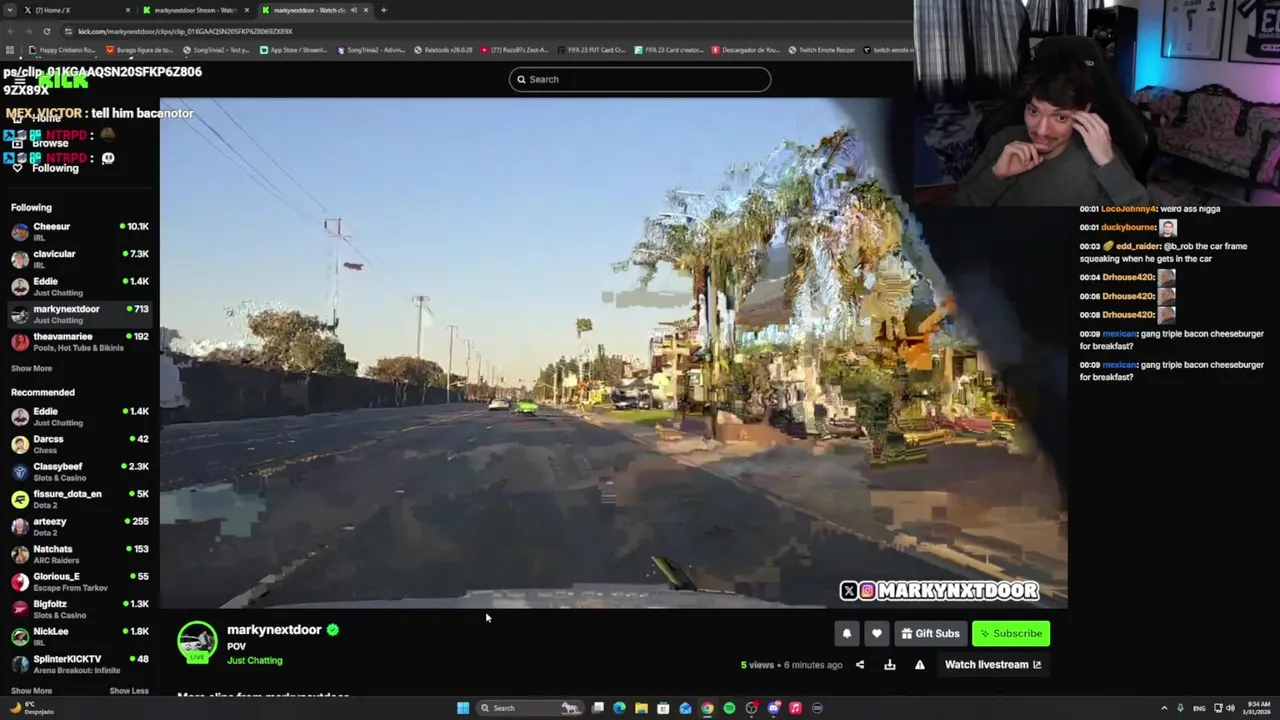Viewport: 1280px width, 720px height.
Task: Open Darcss chess channel in Recommended
Action: 80,444
